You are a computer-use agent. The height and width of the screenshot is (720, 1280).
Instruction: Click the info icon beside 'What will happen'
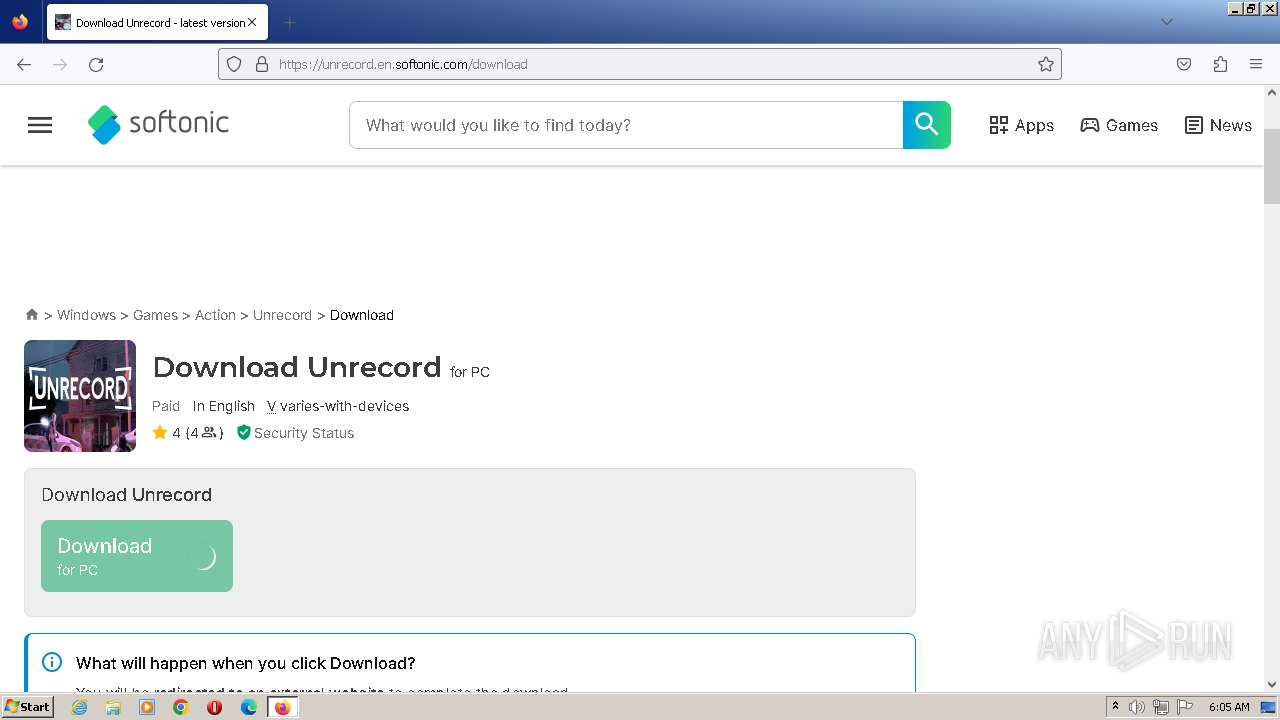[x=52, y=662]
